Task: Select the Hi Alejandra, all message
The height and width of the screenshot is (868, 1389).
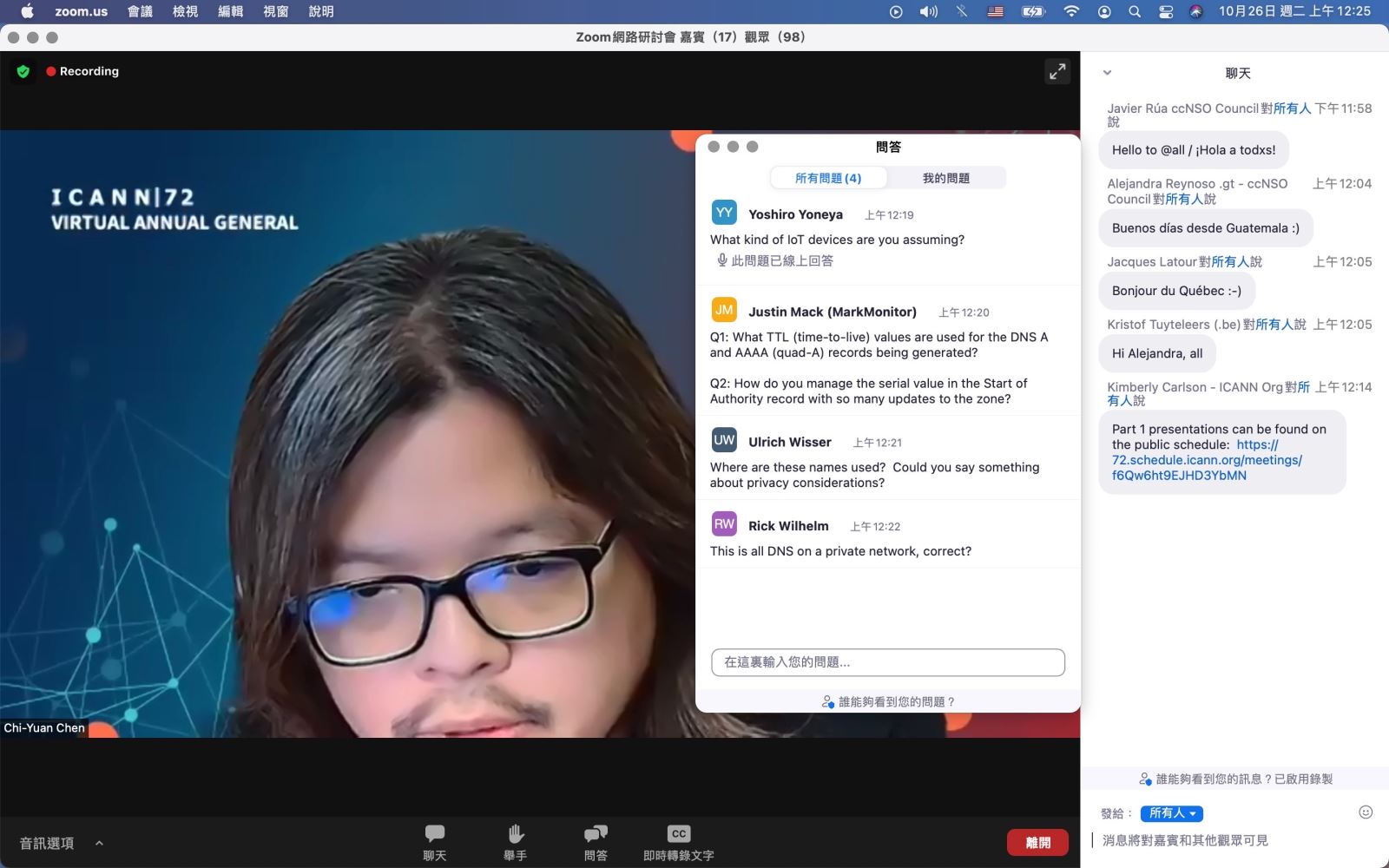Action: 1157,353
